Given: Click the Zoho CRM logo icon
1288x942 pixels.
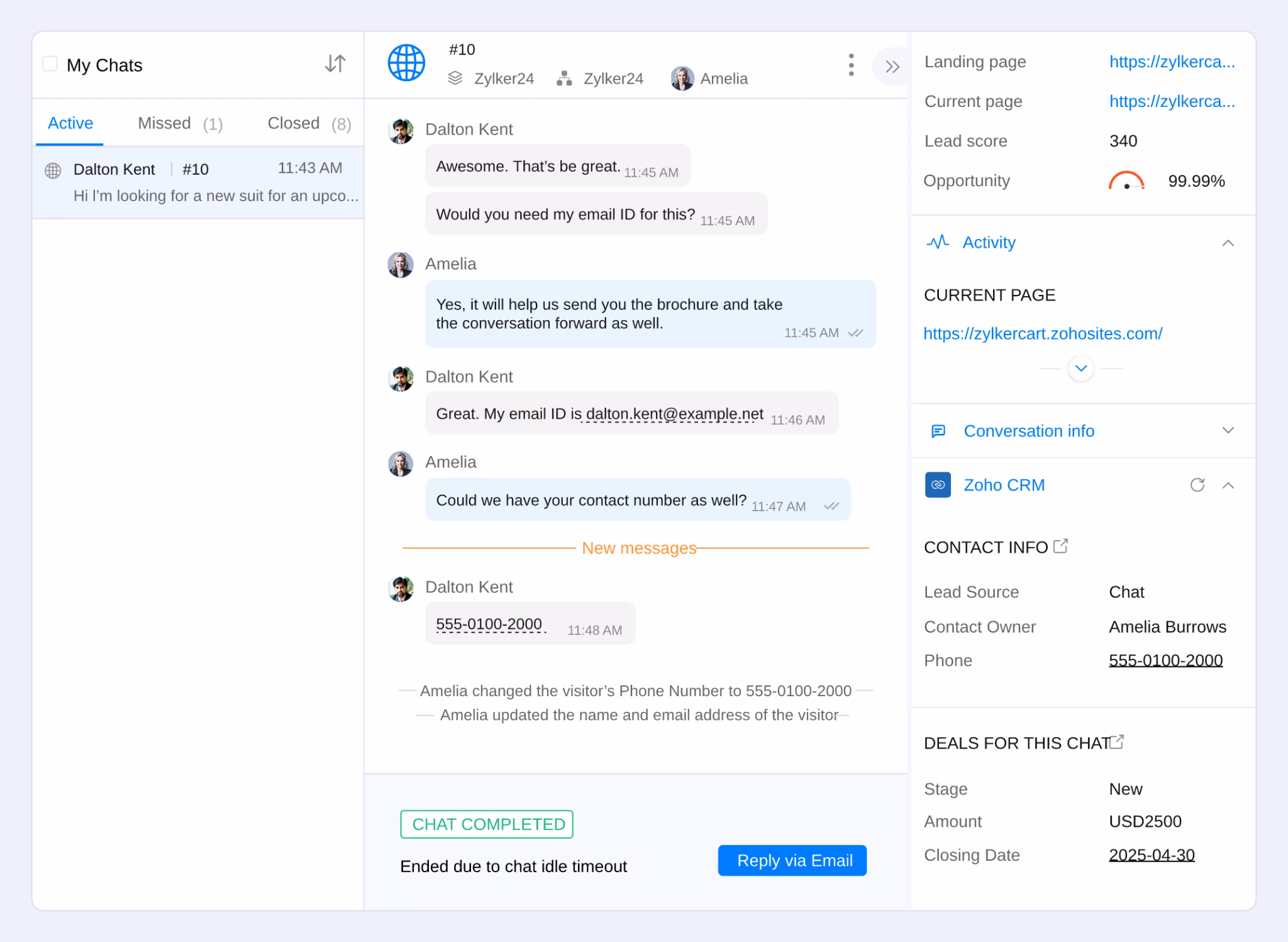Looking at the screenshot, I should (x=938, y=485).
